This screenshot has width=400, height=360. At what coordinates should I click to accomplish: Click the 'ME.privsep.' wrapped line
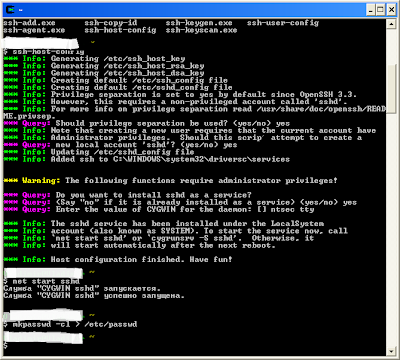click(x=29, y=116)
